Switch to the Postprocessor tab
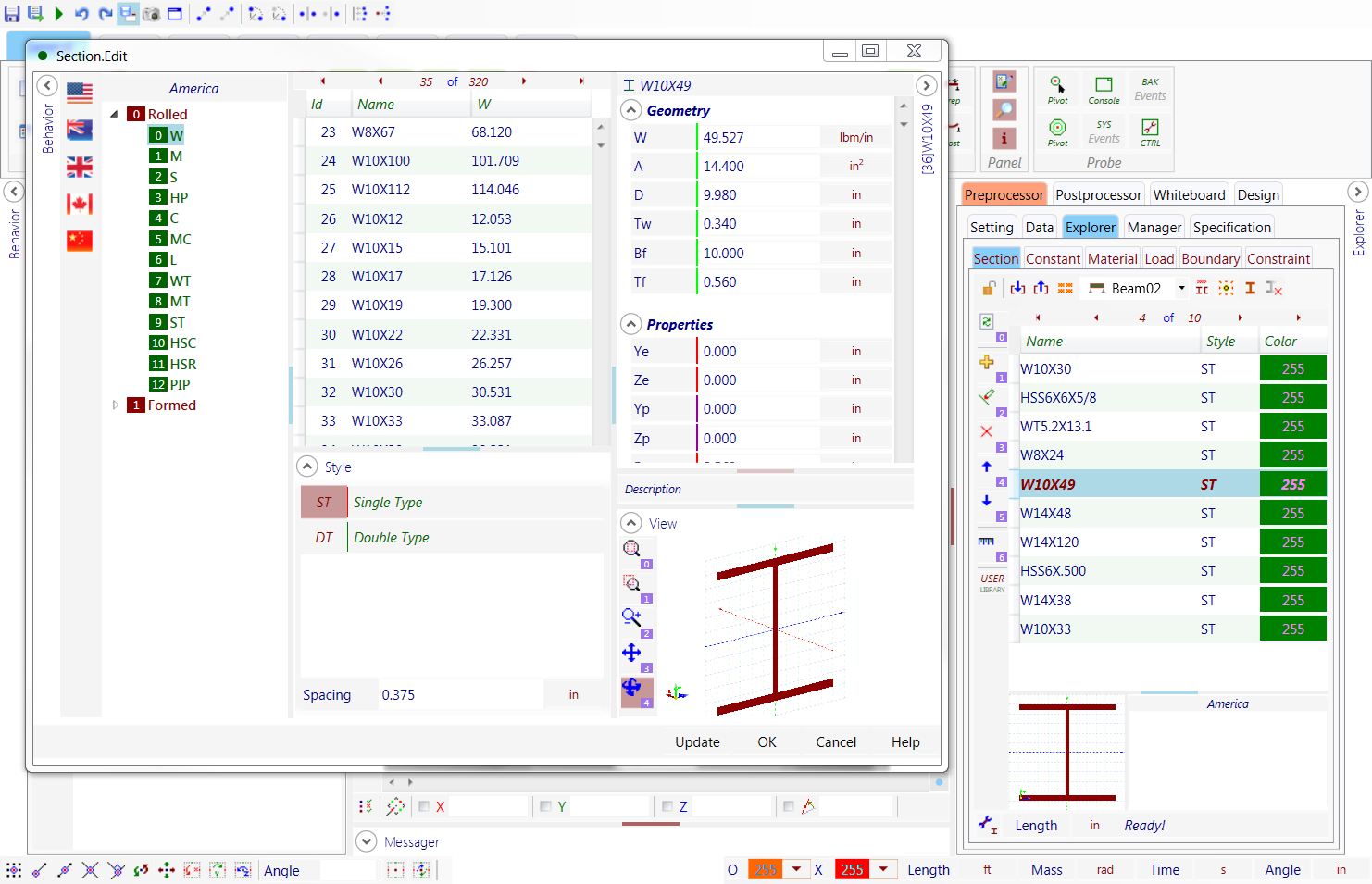The width and height of the screenshot is (1372, 884). click(x=1098, y=194)
